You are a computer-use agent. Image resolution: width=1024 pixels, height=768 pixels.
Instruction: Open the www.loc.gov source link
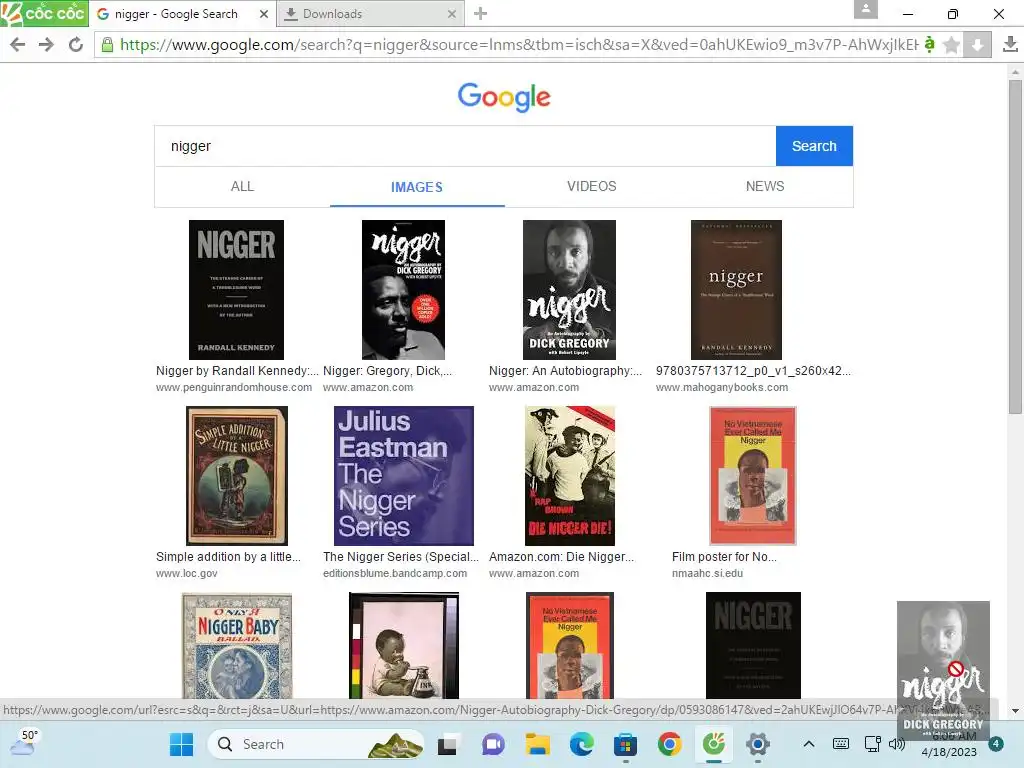tap(186, 573)
